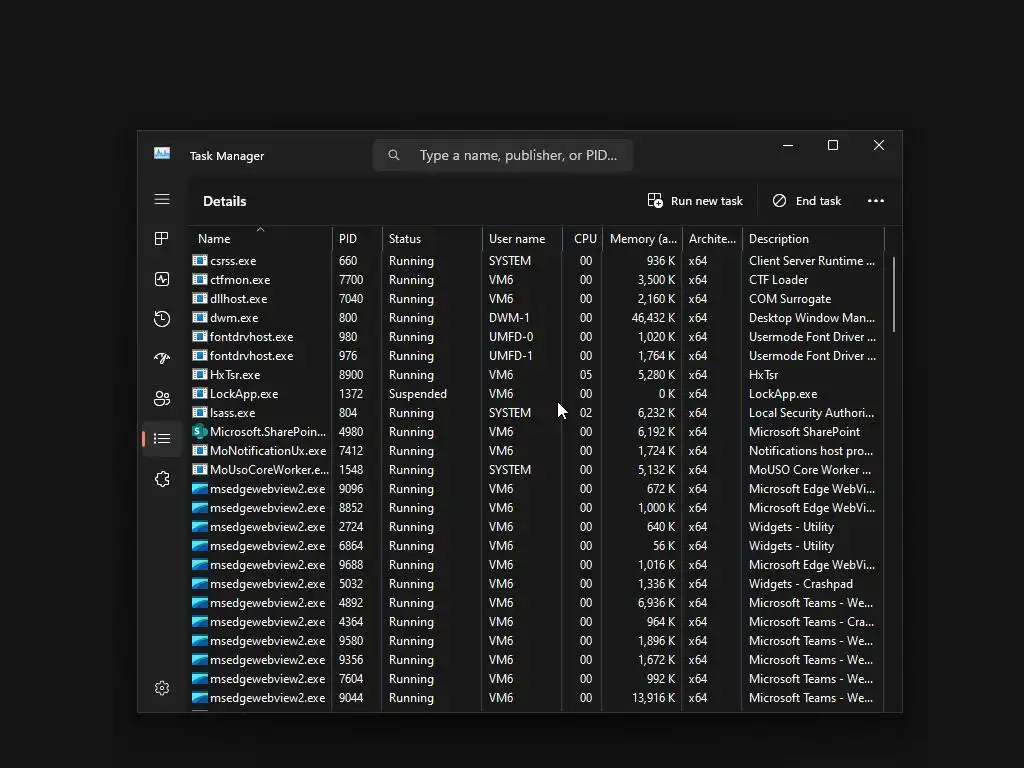The image size is (1024, 768).
Task: Click the dllhost.exe process icon
Action: (200, 298)
